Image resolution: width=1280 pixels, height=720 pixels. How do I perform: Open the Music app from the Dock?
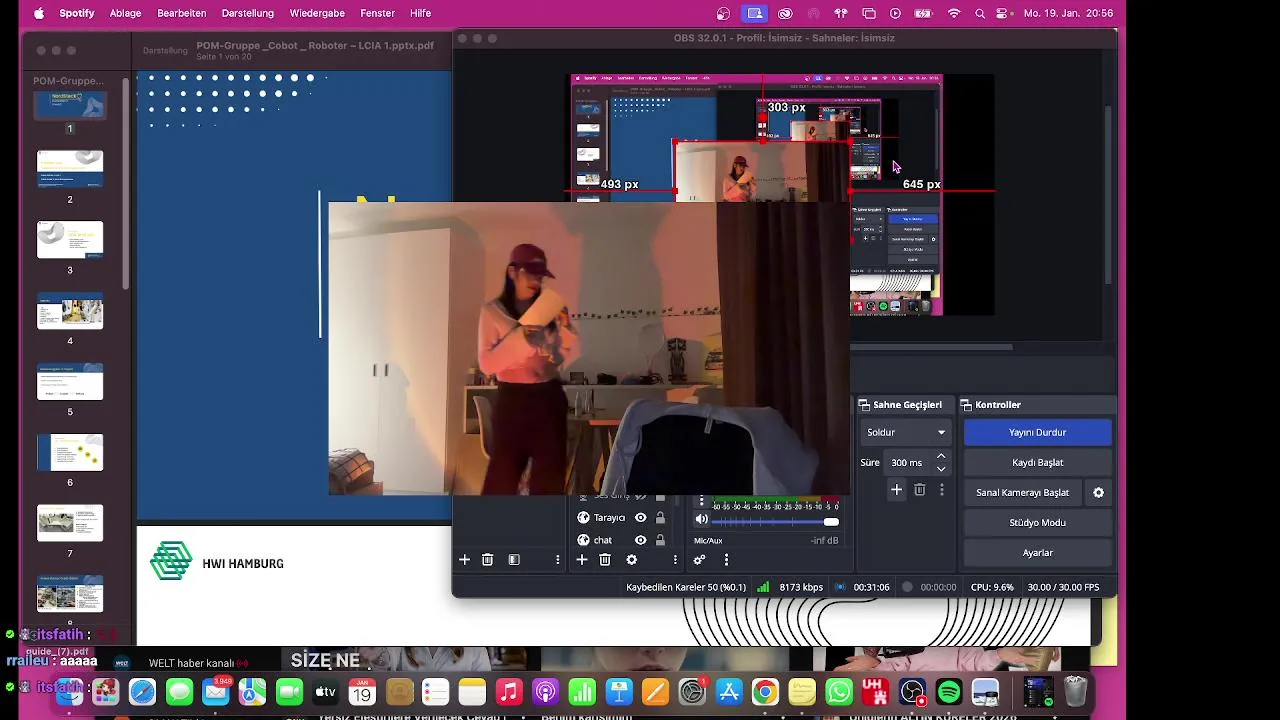(x=509, y=691)
